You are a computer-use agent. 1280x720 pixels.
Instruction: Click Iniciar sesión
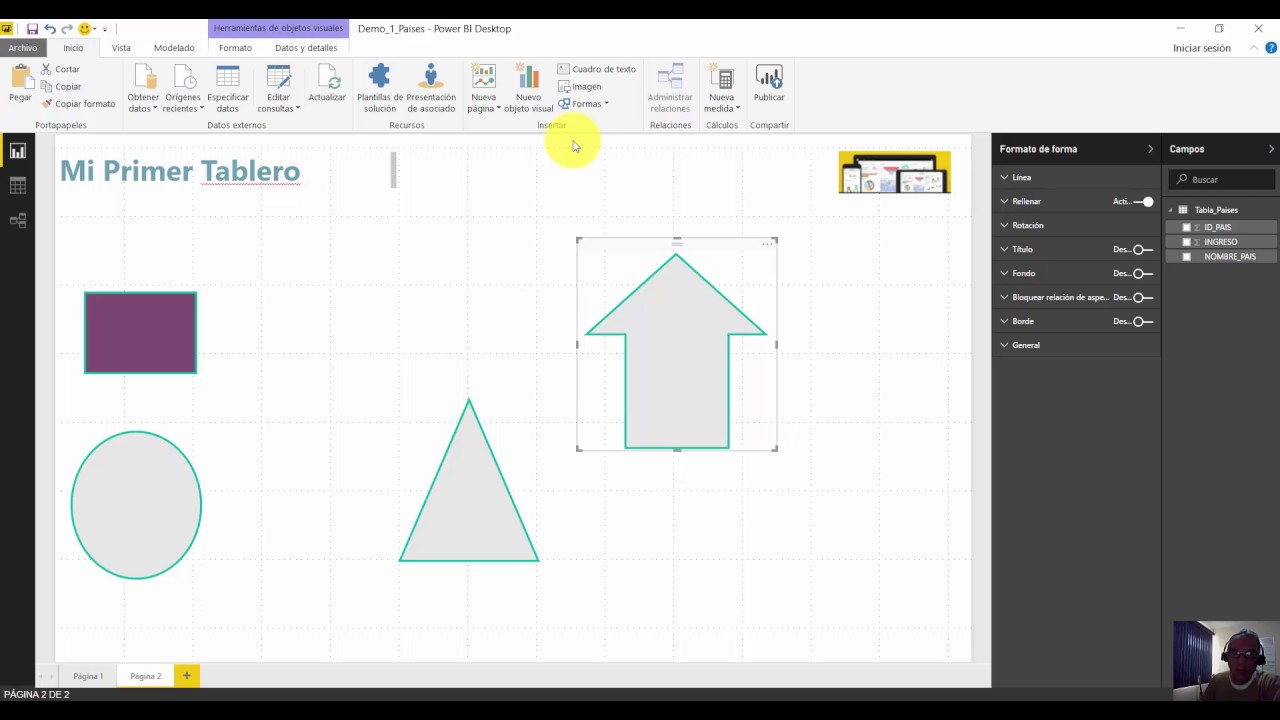click(x=1202, y=48)
